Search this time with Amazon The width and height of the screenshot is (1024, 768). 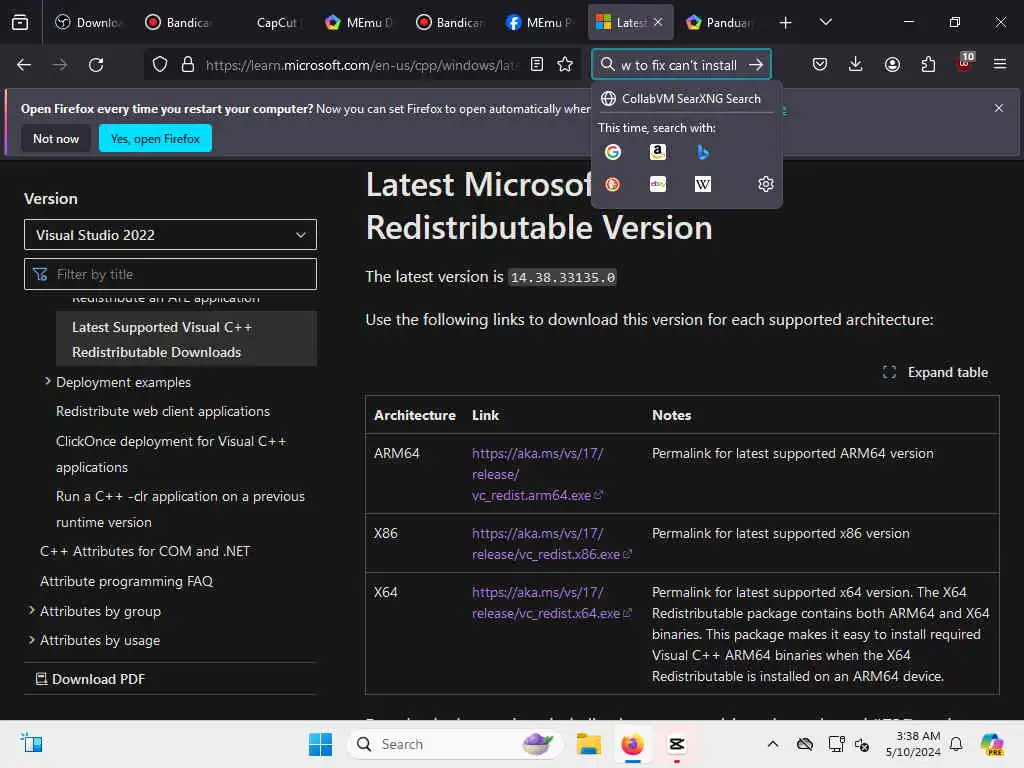pyautogui.click(x=658, y=152)
